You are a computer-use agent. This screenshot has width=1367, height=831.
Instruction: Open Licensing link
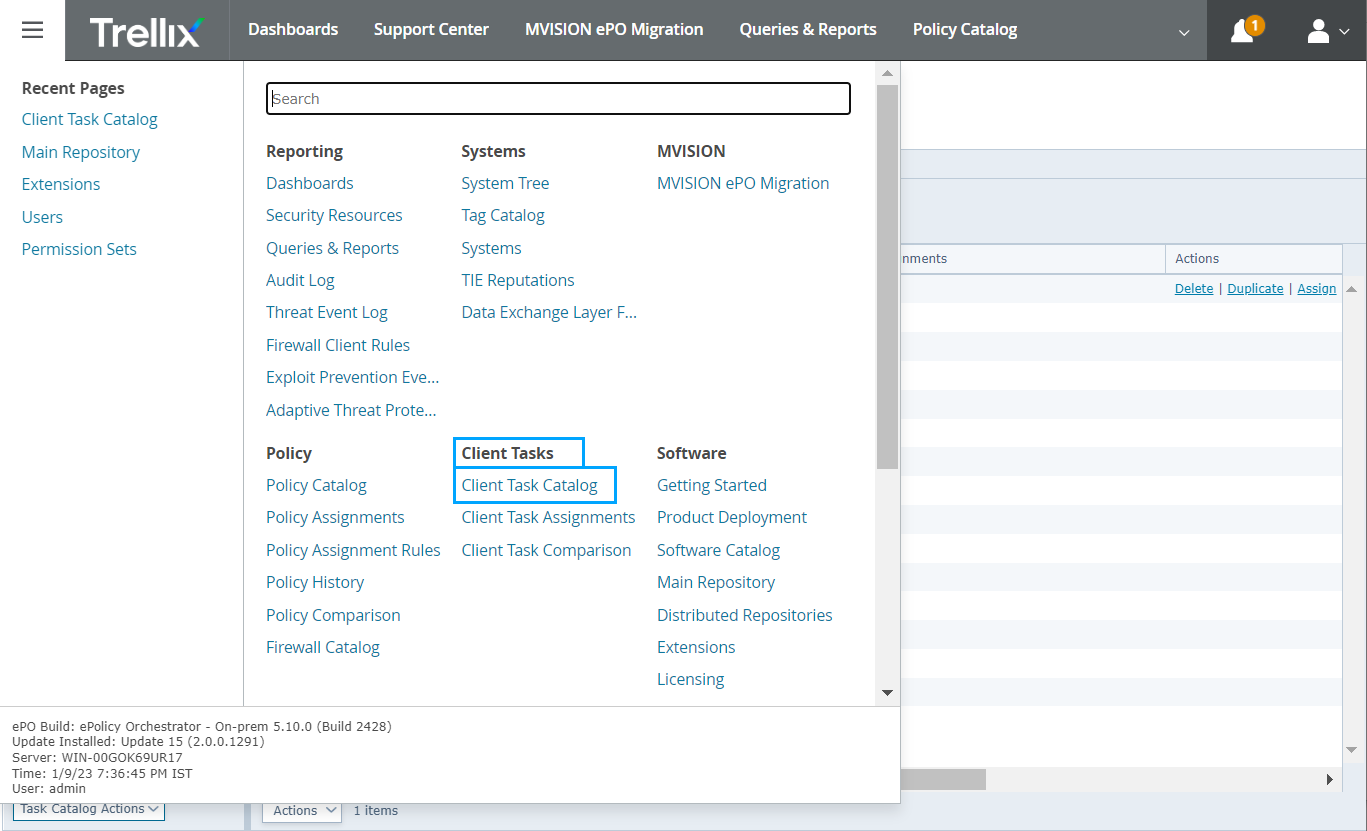coord(690,679)
